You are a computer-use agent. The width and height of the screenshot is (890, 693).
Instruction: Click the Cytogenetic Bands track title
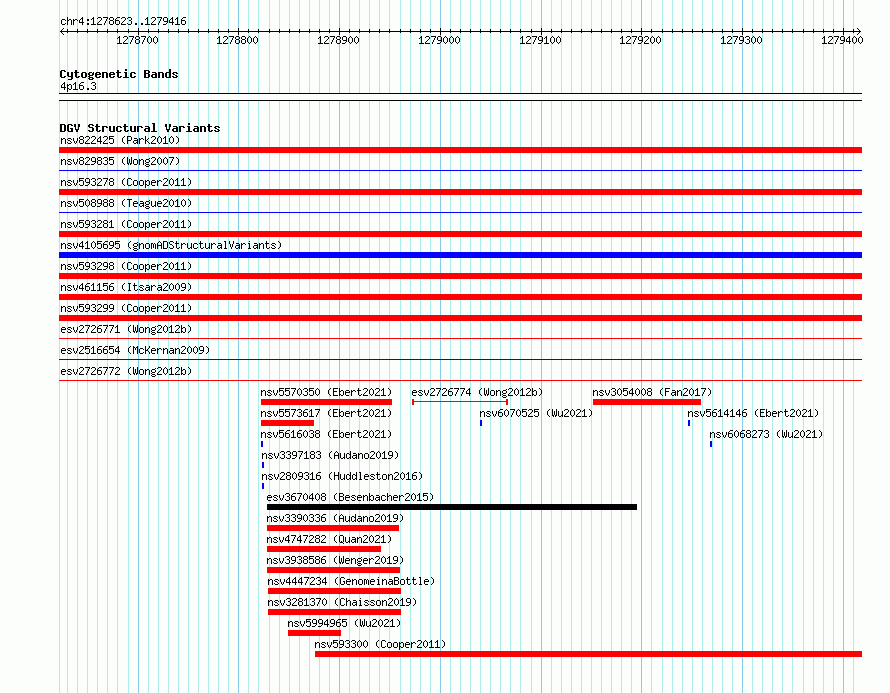point(119,74)
